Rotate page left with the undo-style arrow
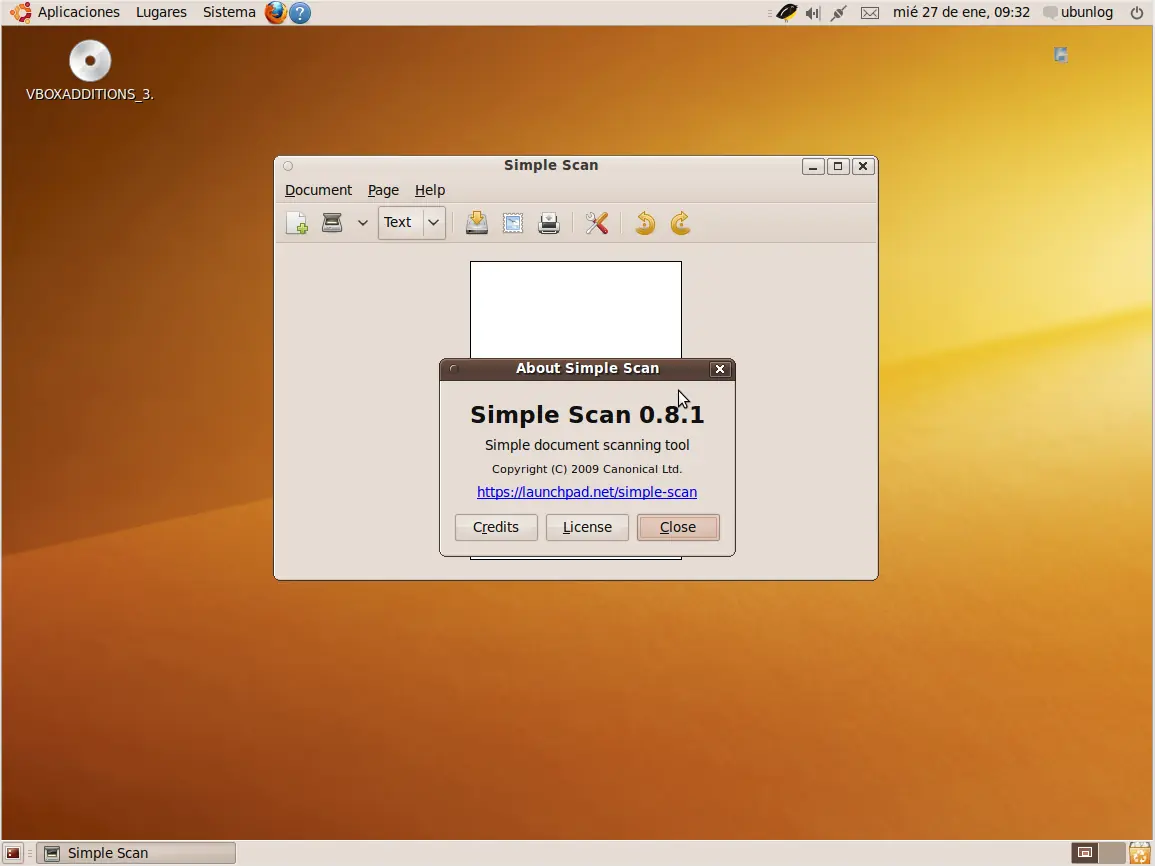This screenshot has height=866, width=1155. tap(645, 222)
